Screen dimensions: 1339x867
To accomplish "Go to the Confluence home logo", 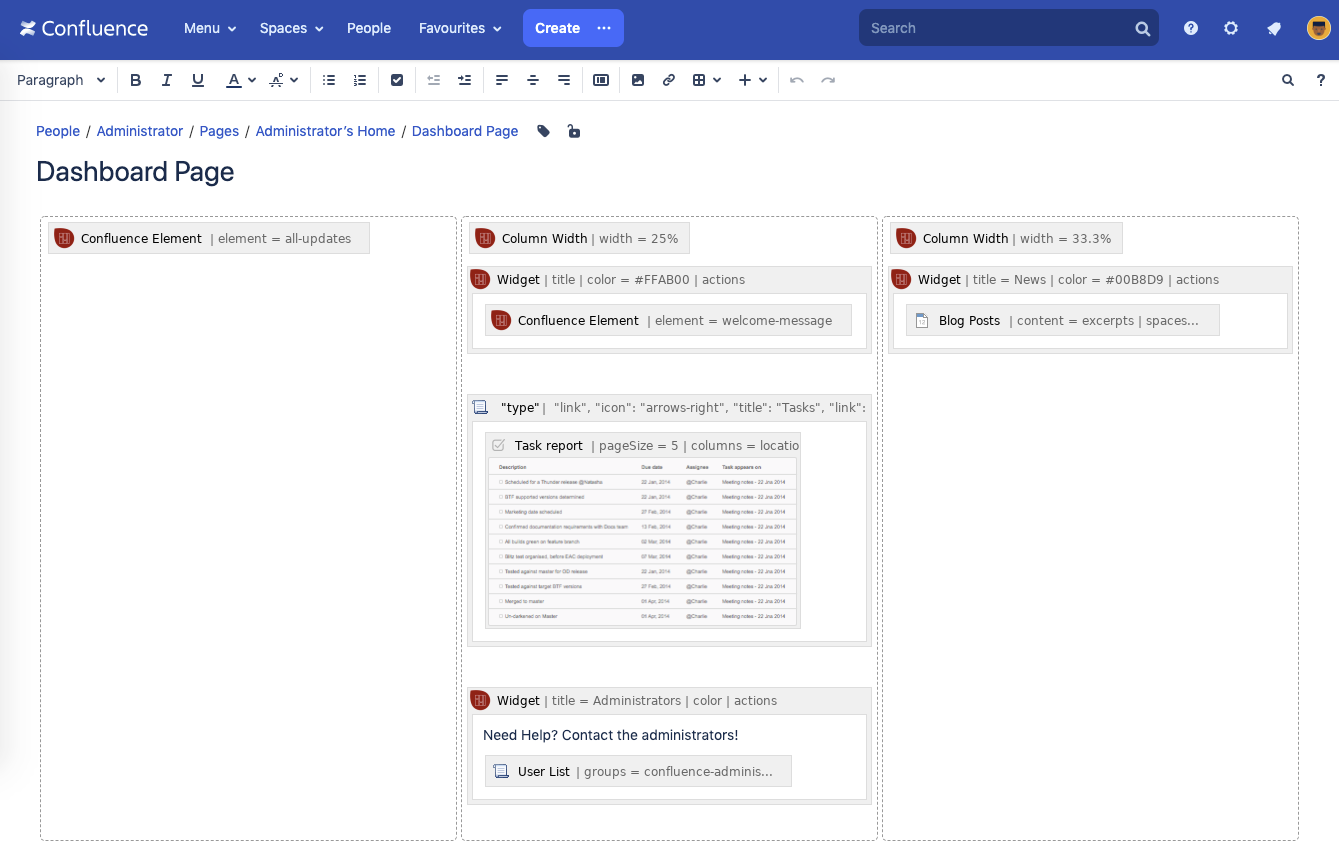I will coord(84,28).
